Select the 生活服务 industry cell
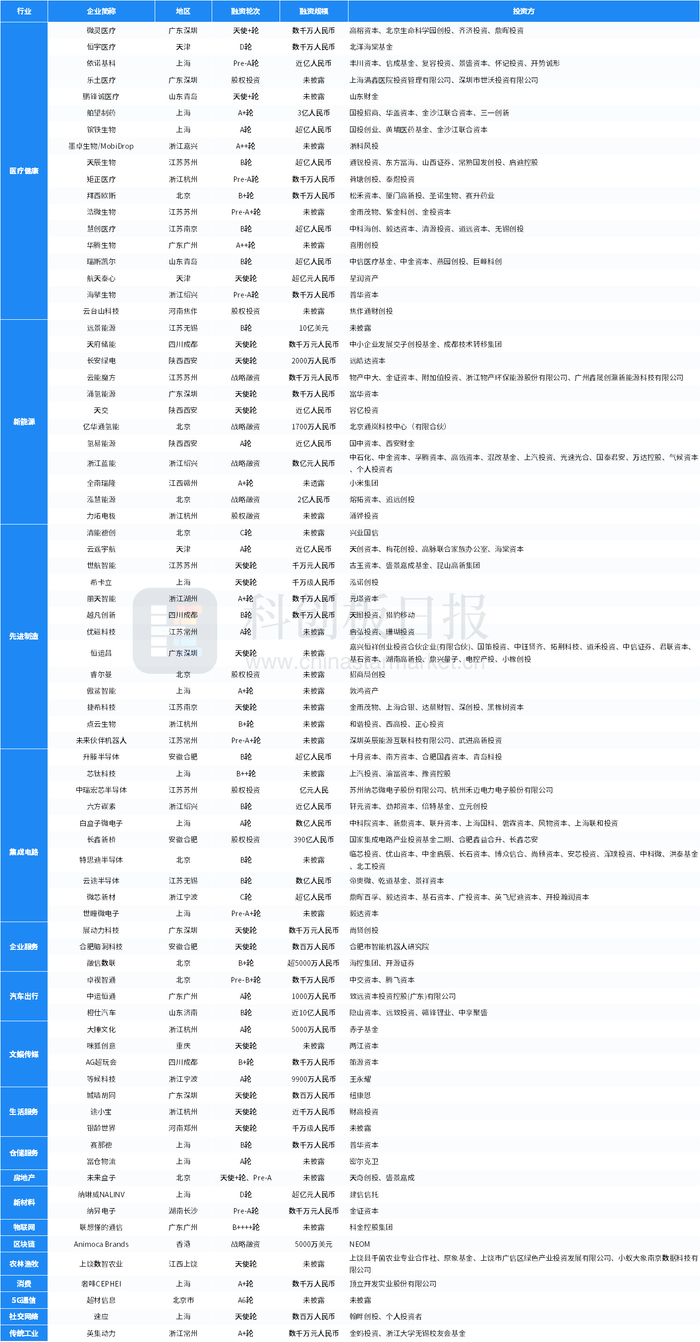The image size is (700, 1342). (x=24, y=1111)
